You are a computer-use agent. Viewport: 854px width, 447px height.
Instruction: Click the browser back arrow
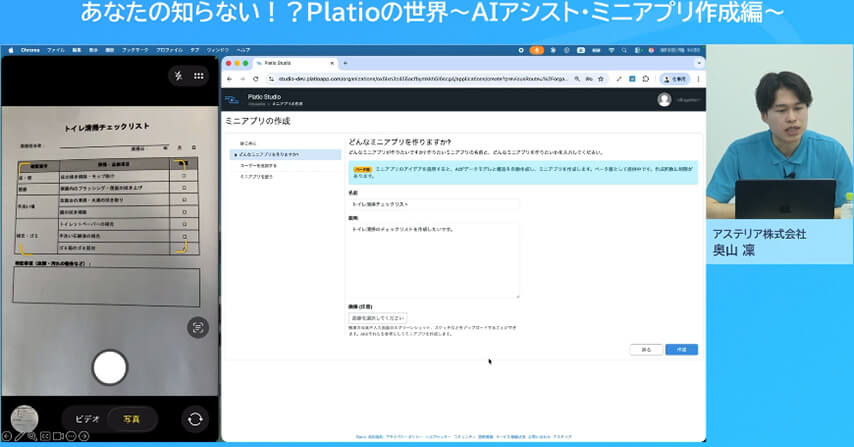pyautogui.click(x=229, y=78)
